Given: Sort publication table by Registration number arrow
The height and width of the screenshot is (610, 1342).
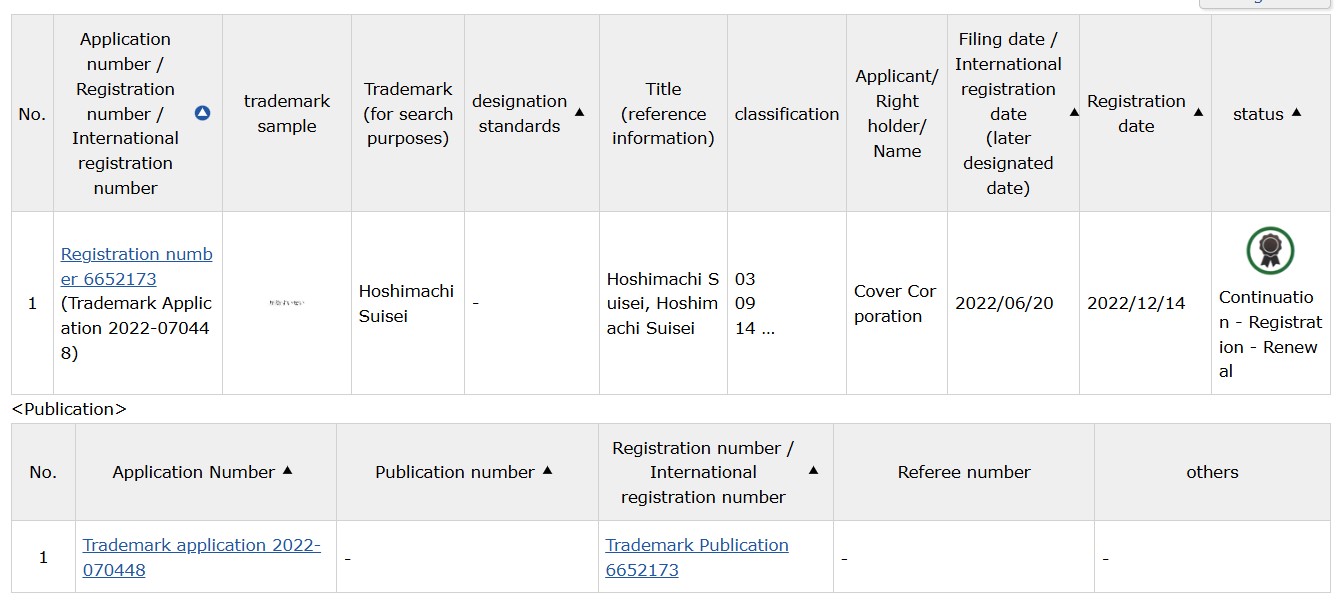Looking at the screenshot, I should click(813, 470).
